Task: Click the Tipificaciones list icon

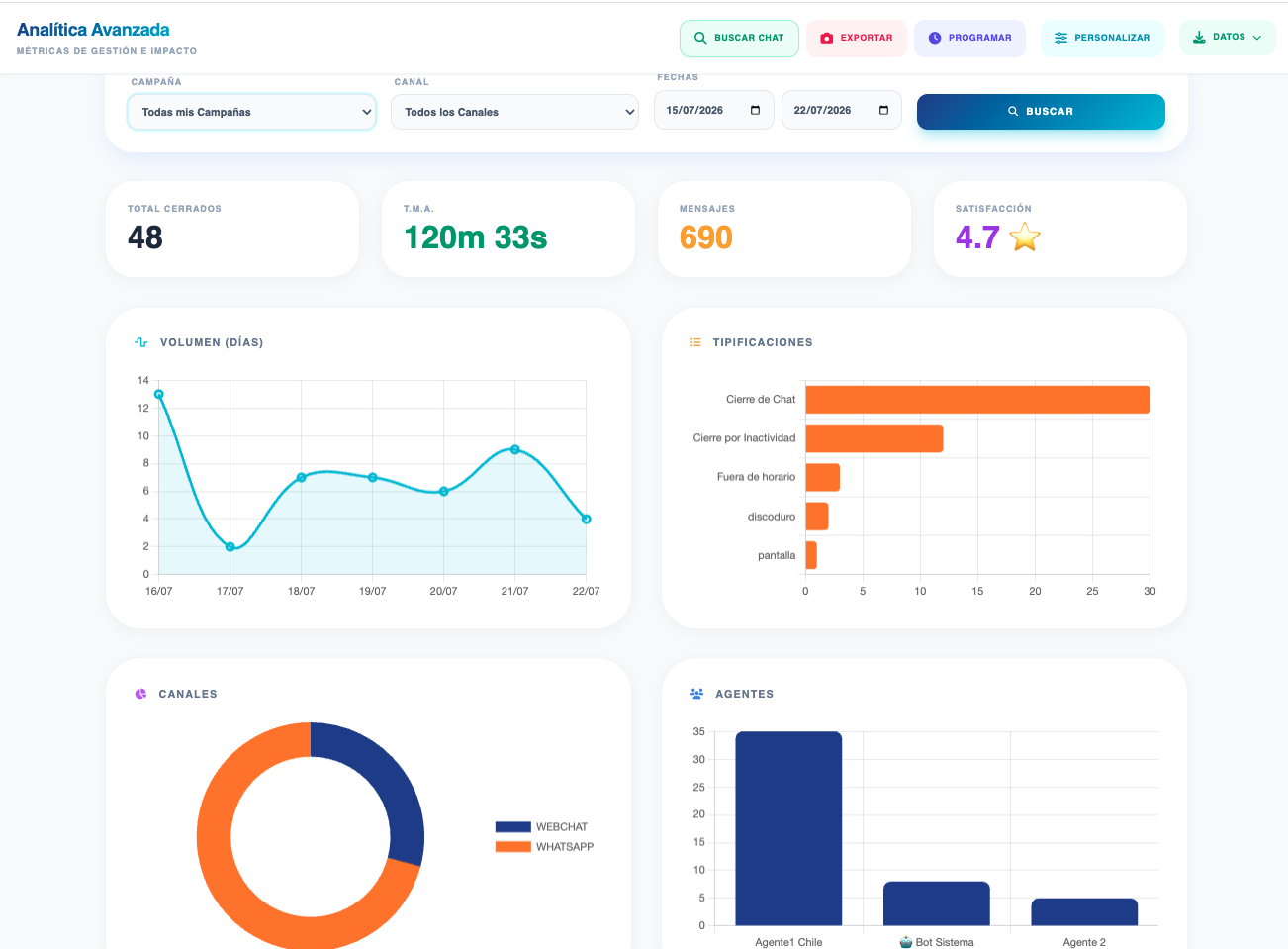Action: [695, 342]
